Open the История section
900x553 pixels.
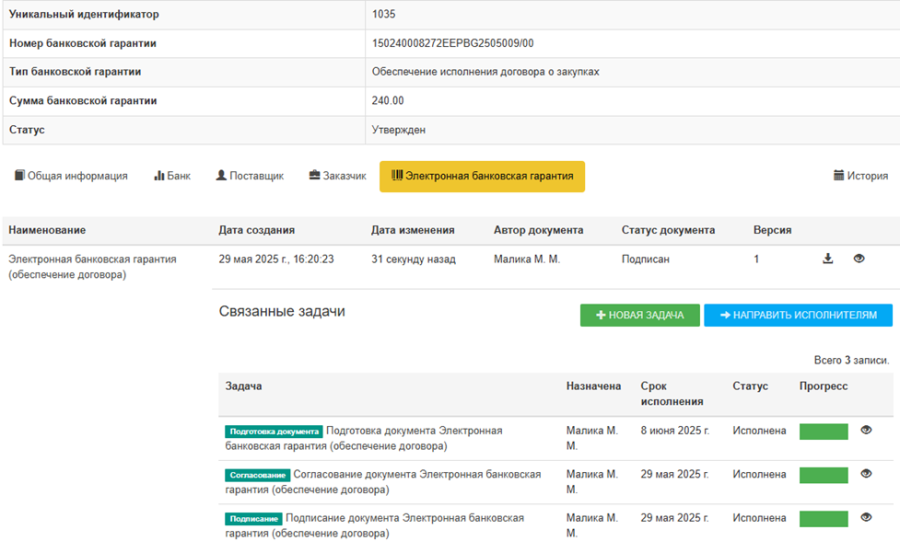860,176
